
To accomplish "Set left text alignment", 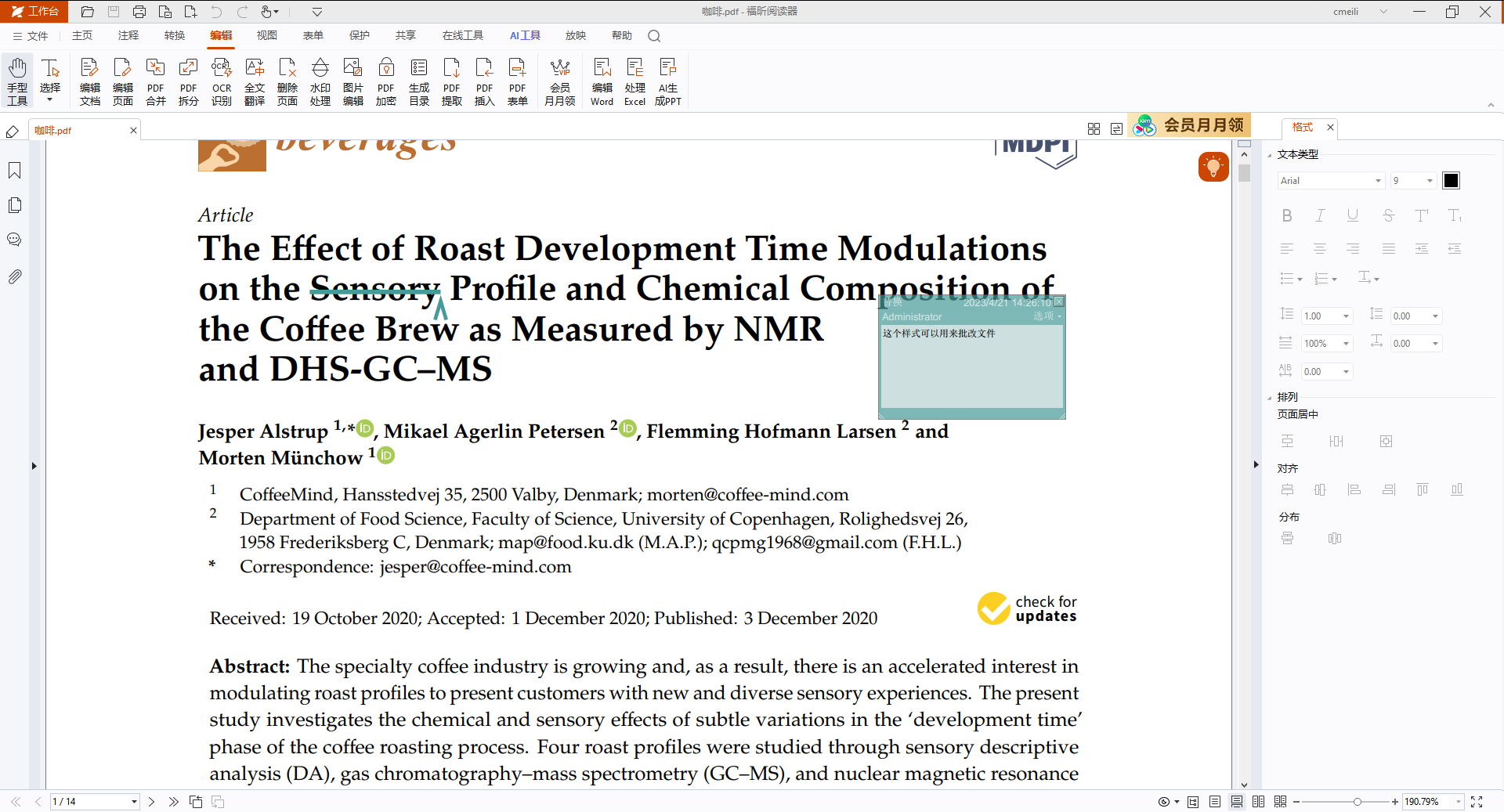I will coord(1287,249).
